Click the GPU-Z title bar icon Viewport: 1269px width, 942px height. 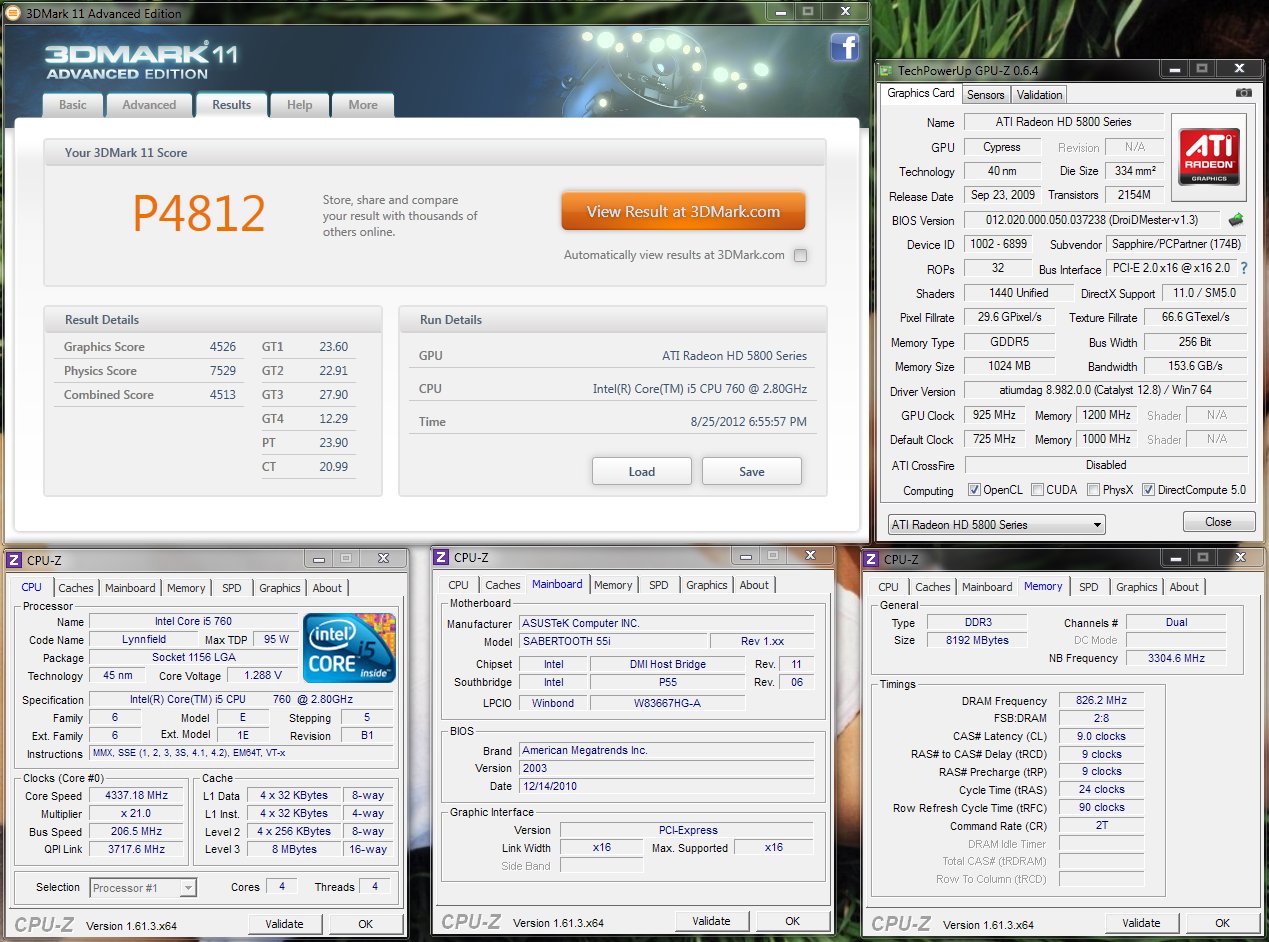click(x=886, y=70)
